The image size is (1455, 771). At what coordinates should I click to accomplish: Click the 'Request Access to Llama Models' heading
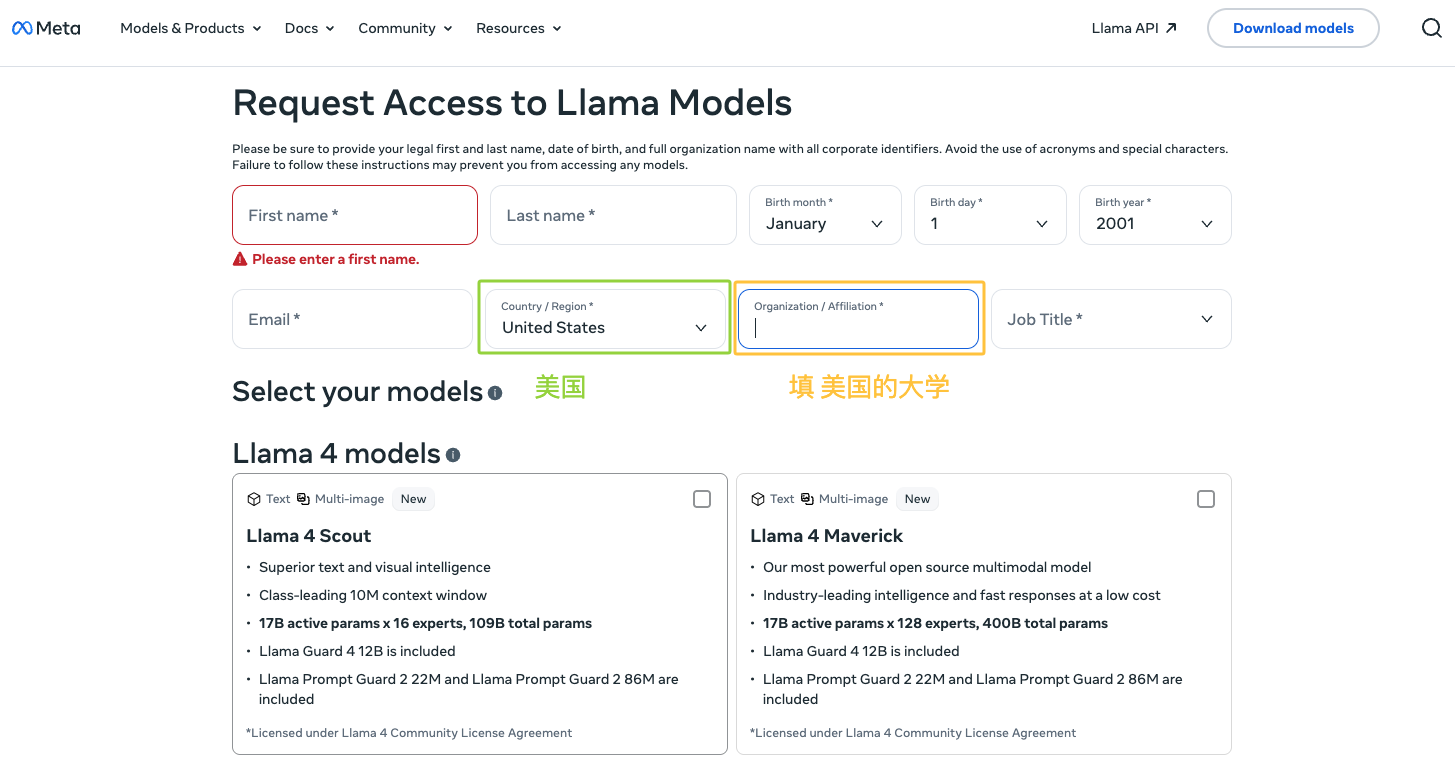(x=512, y=102)
